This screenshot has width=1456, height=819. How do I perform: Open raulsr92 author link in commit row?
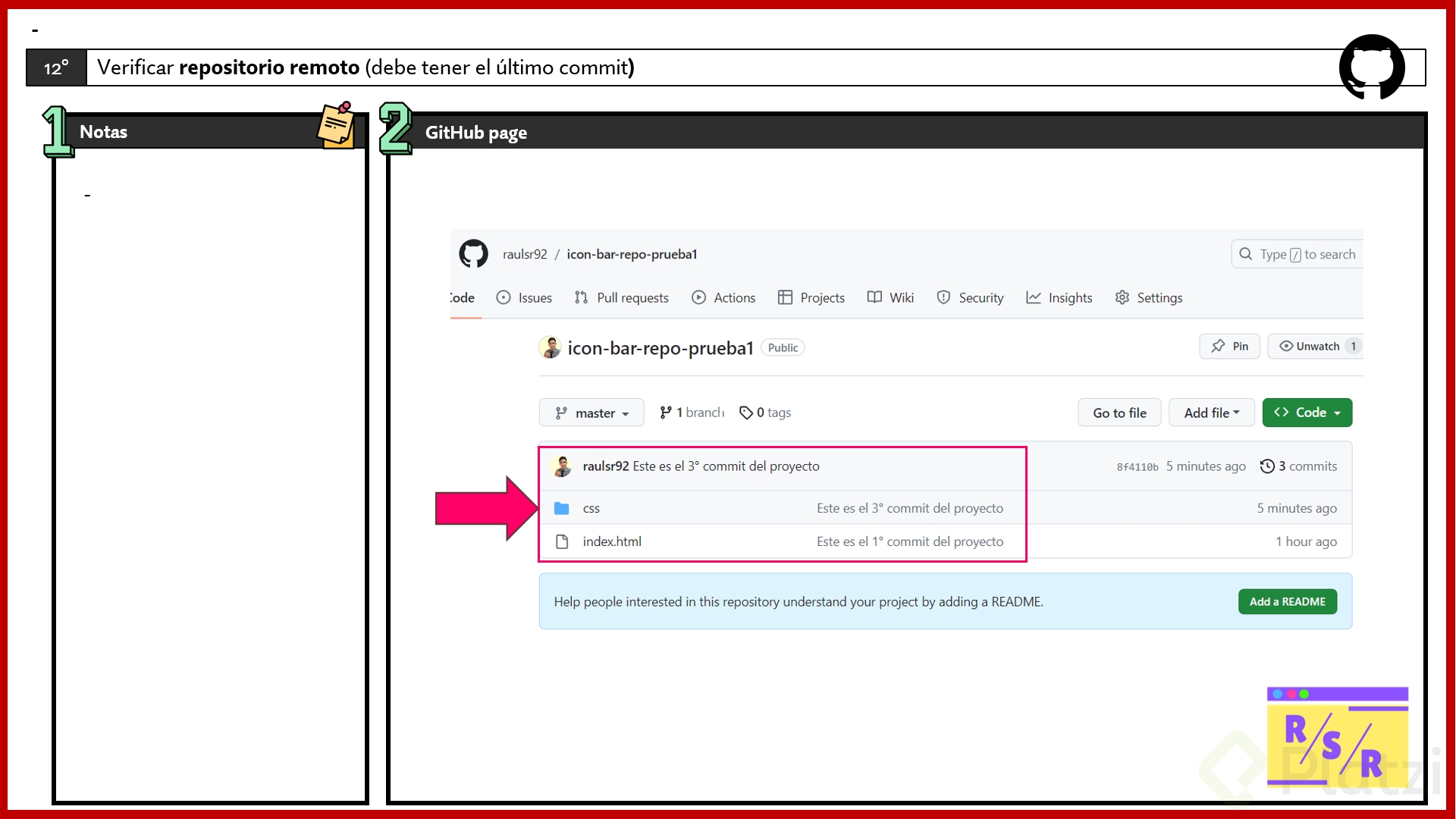tap(606, 466)
